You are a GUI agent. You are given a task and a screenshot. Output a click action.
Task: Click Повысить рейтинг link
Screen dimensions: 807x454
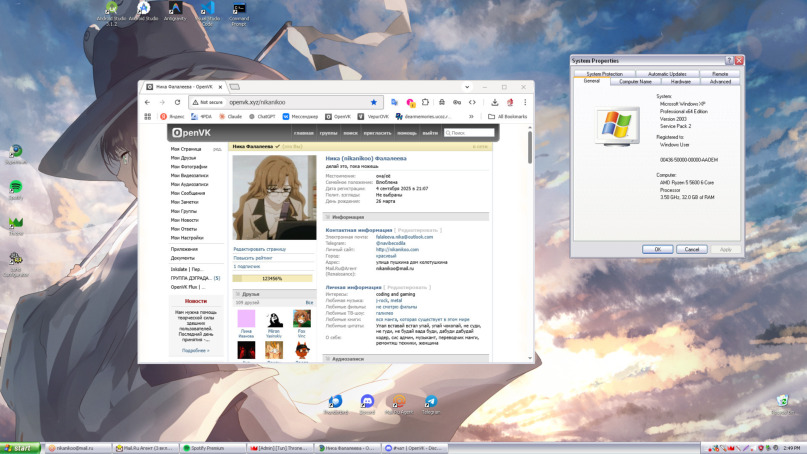point(253,258)
